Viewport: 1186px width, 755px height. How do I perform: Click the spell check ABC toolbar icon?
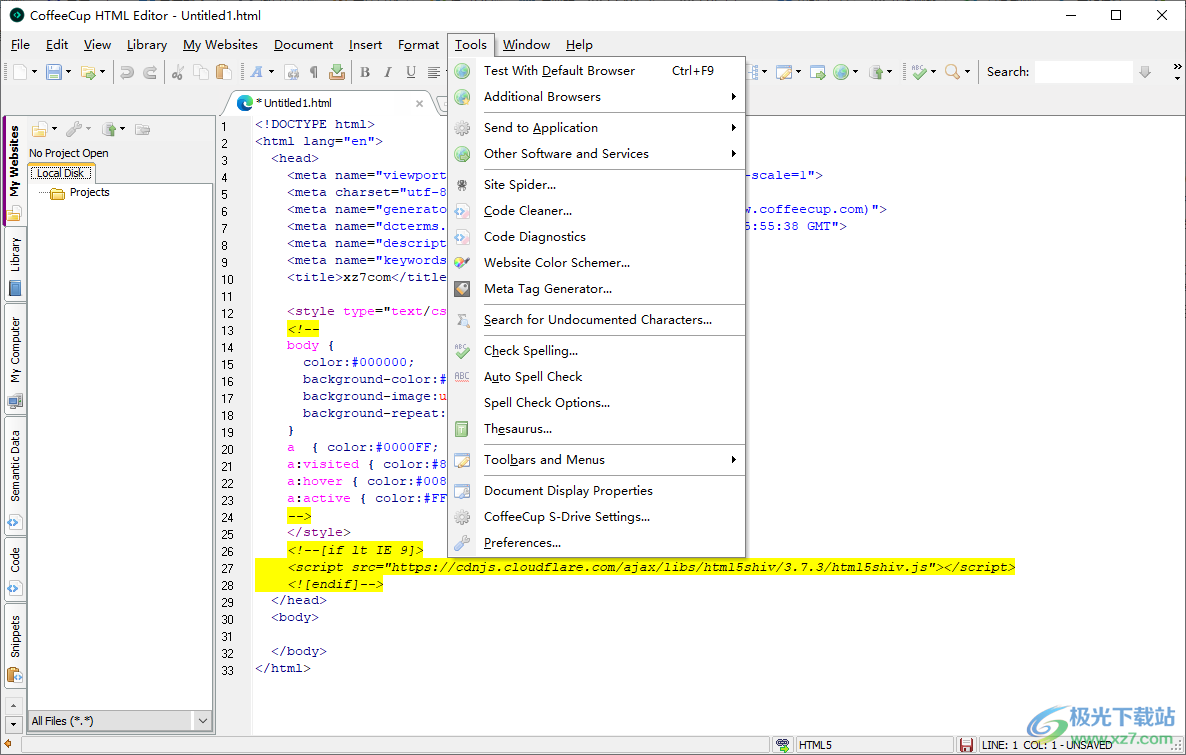pyautogui.click(x=919, y=72)
